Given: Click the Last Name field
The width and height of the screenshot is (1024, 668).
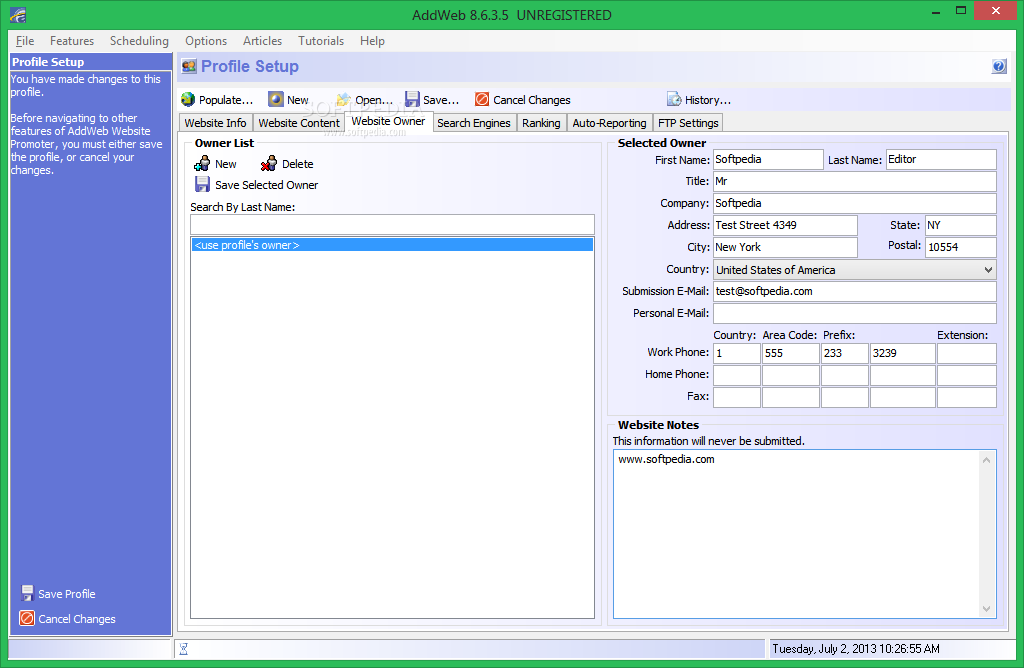Looking at the screenshot, I should point(941,159).
